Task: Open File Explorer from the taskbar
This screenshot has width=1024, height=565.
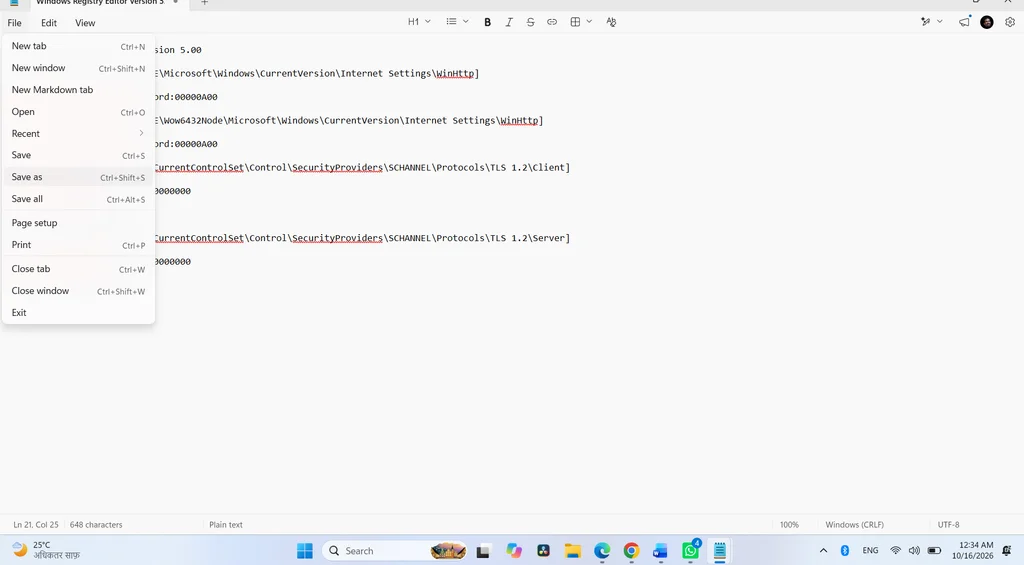Action: coord(573,551)
